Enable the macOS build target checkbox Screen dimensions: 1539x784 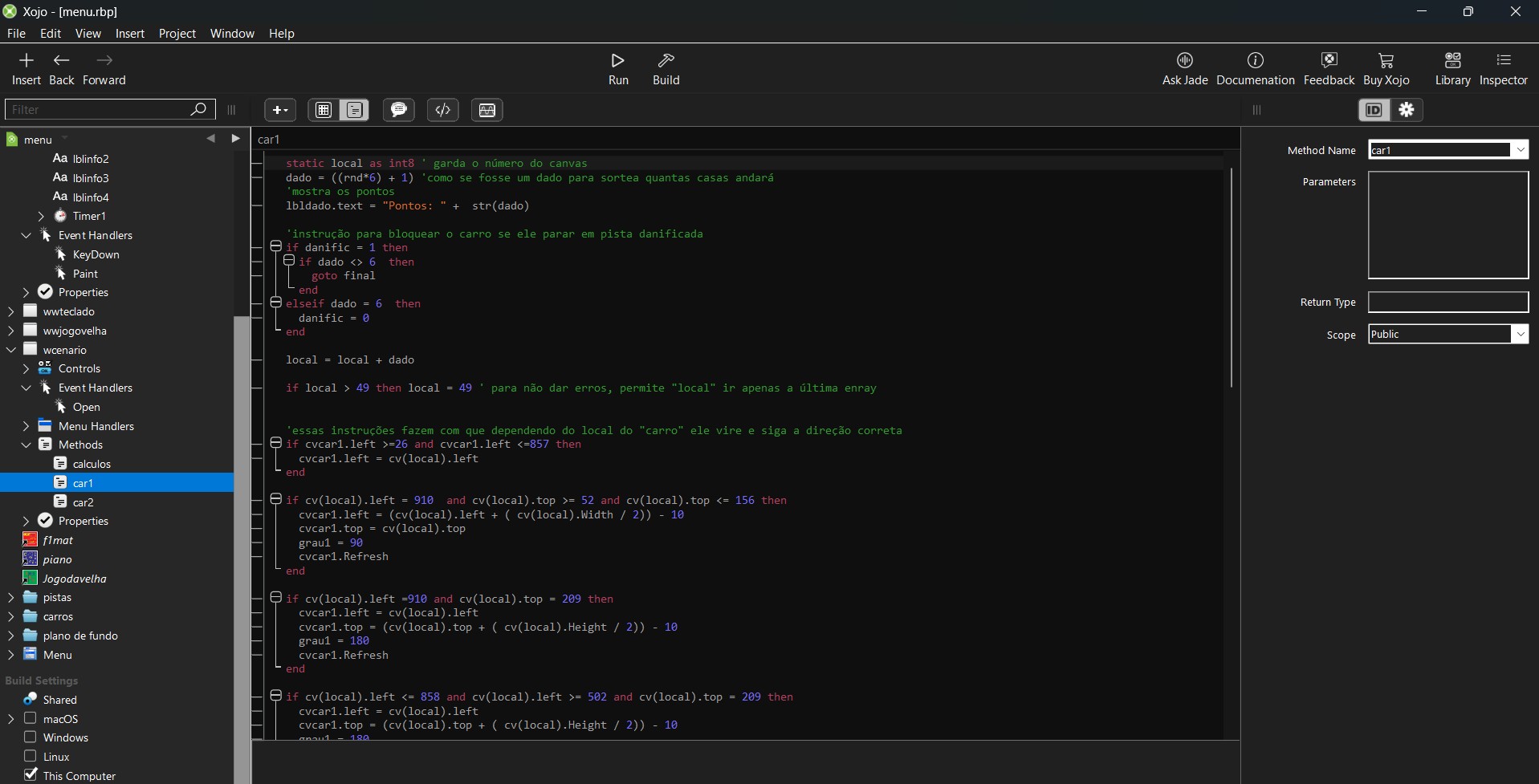[x=31, y=718]
